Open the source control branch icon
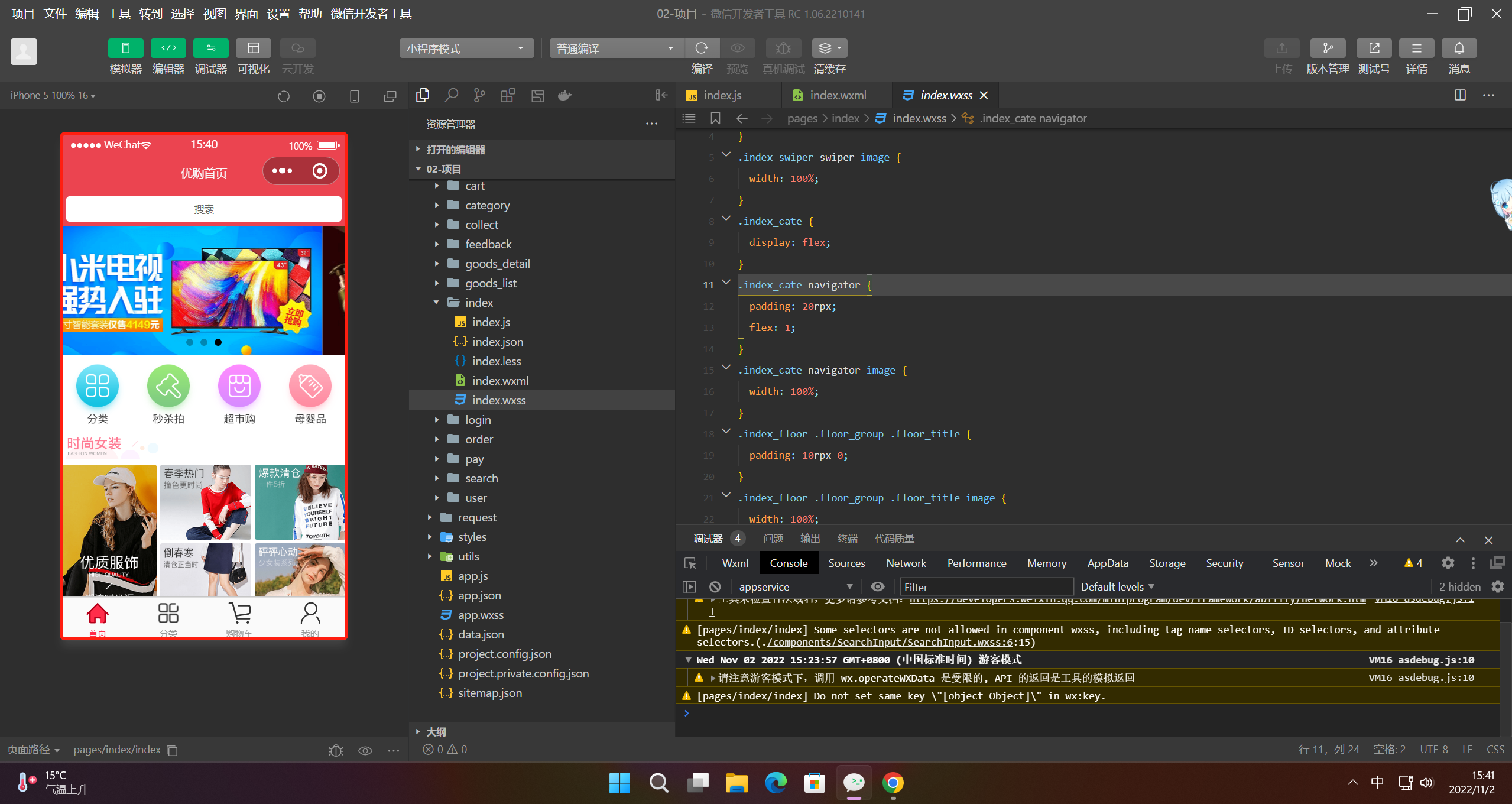The width and height of the screenshot is (1512, 804). coord(479,95)
